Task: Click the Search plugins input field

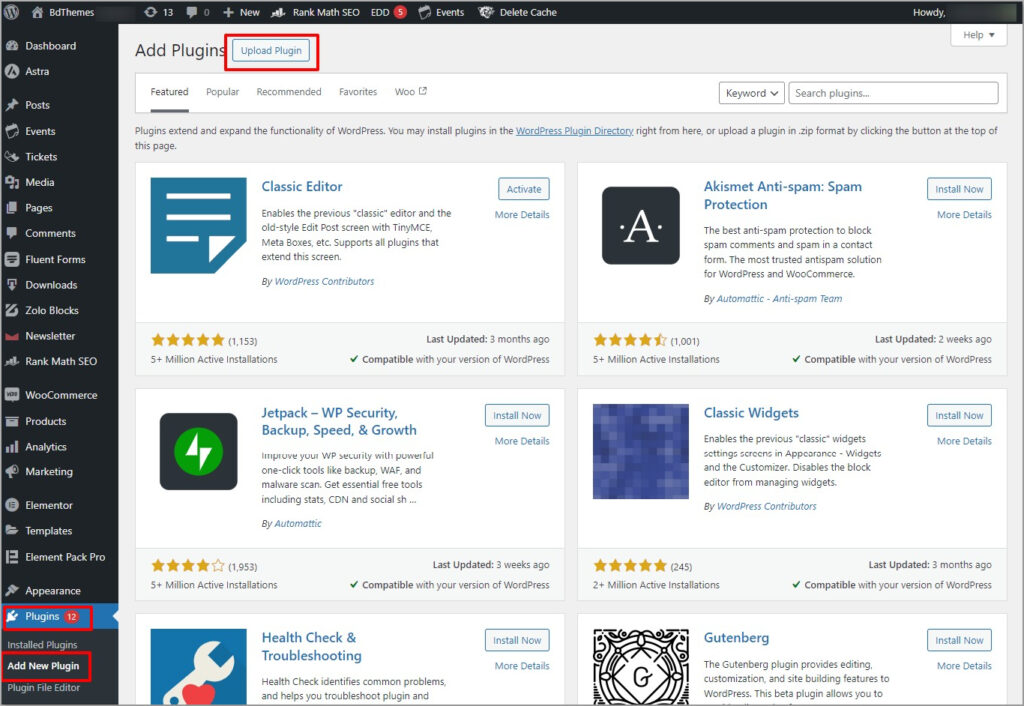Action: click(x=893, y=93)
